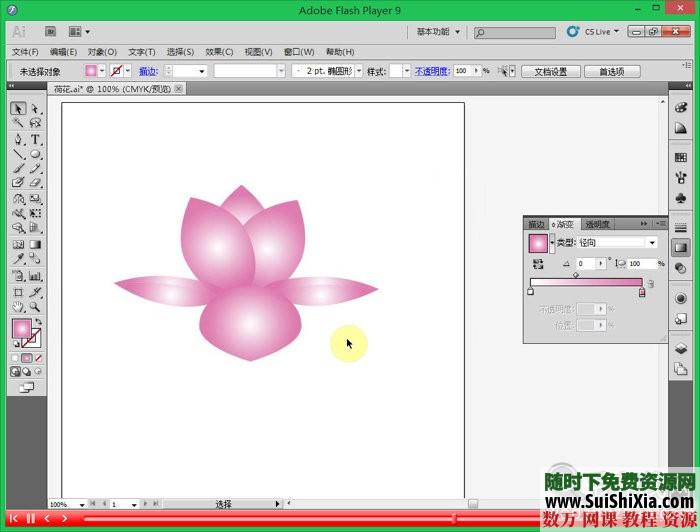This screenshot has width=700, height=532.
Task: Select the Eraser tool
Action: (35, 182)
